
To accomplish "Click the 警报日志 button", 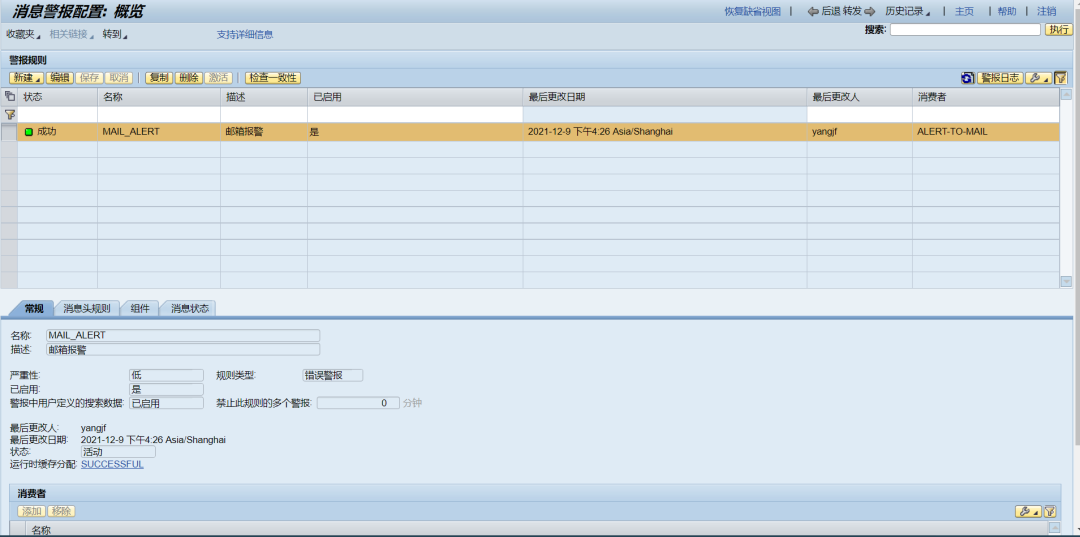I will 1000,78.
